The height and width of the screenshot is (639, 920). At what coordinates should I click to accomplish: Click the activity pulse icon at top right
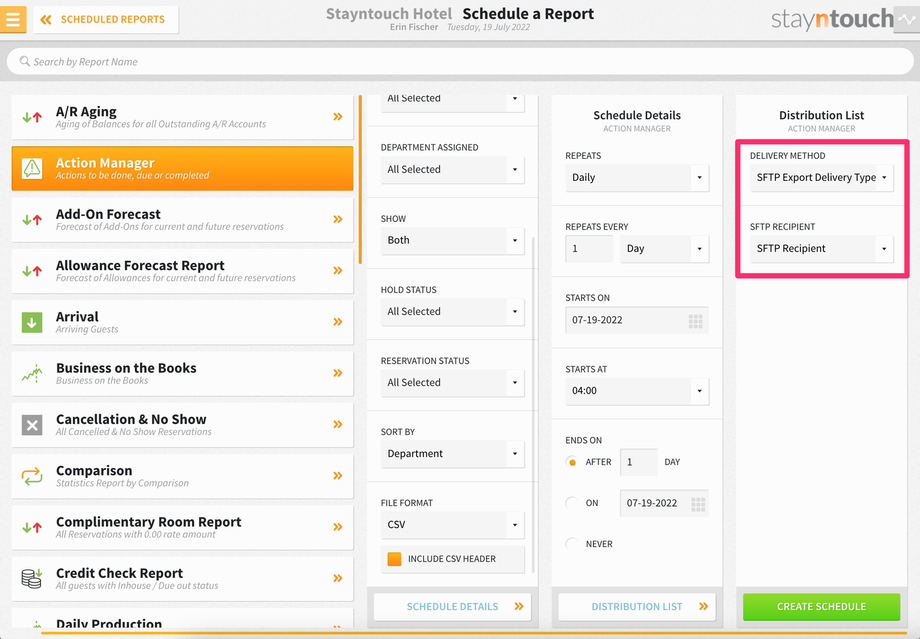tap(908, 20)
